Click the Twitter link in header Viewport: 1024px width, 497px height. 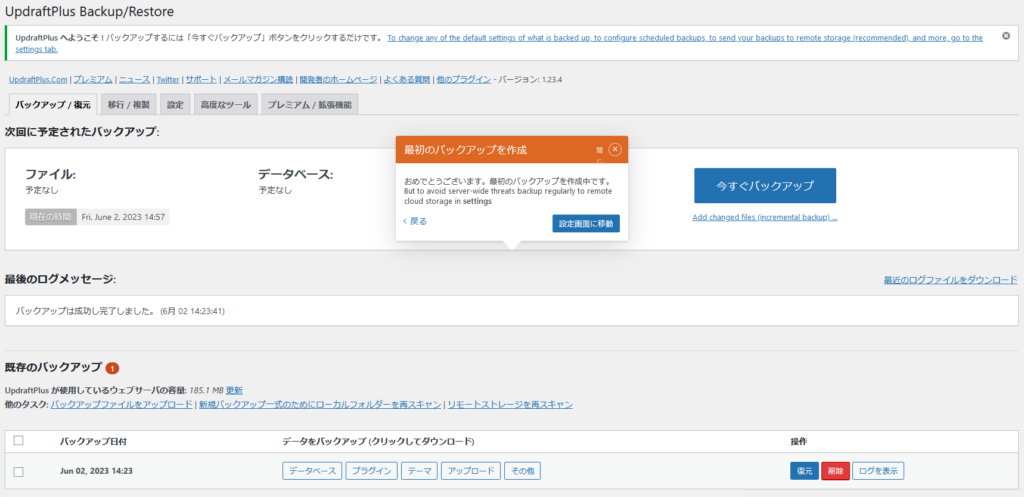point(167,79)
